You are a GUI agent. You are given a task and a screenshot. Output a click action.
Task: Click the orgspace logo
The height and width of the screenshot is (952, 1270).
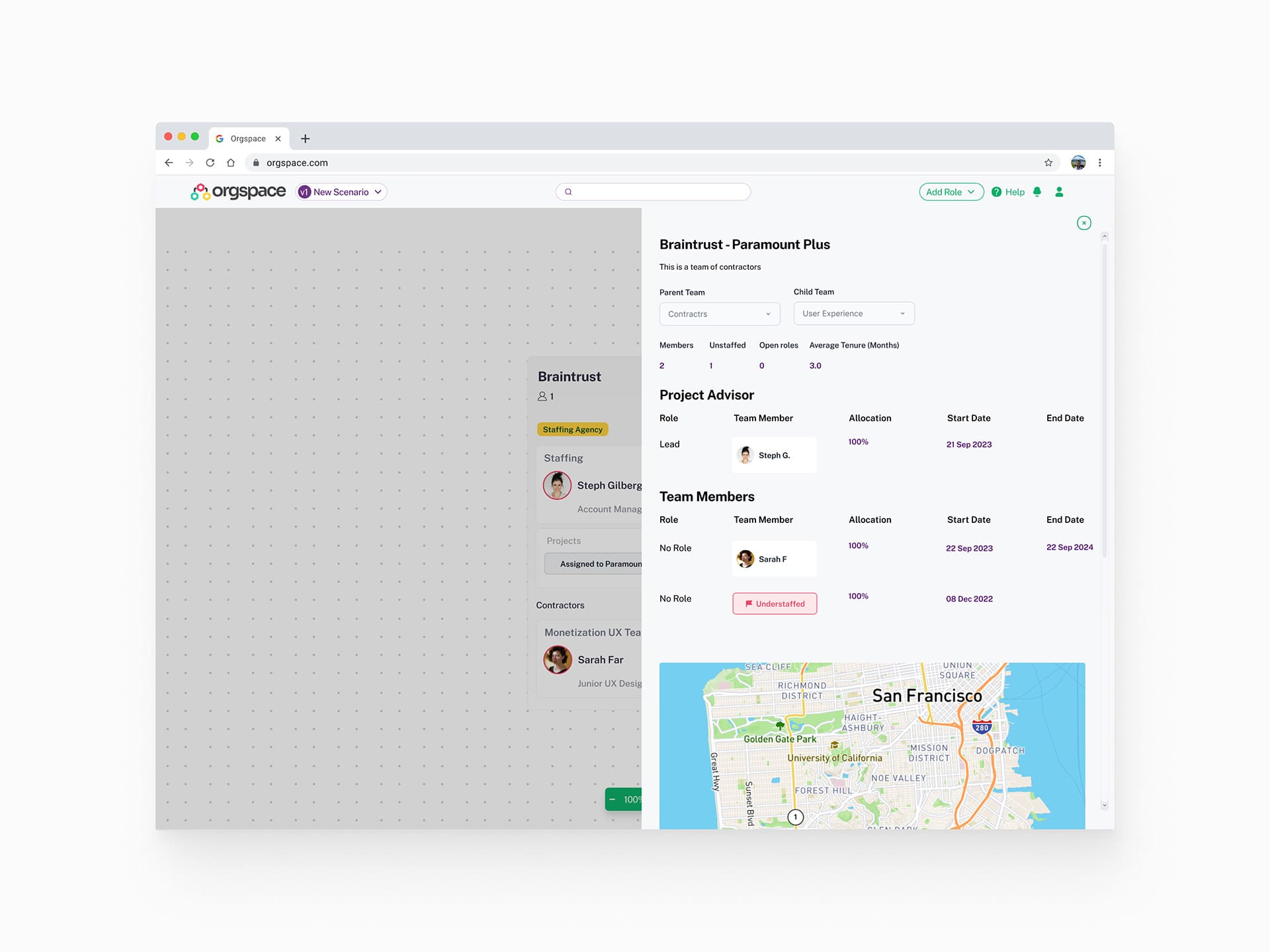[238, 192]
